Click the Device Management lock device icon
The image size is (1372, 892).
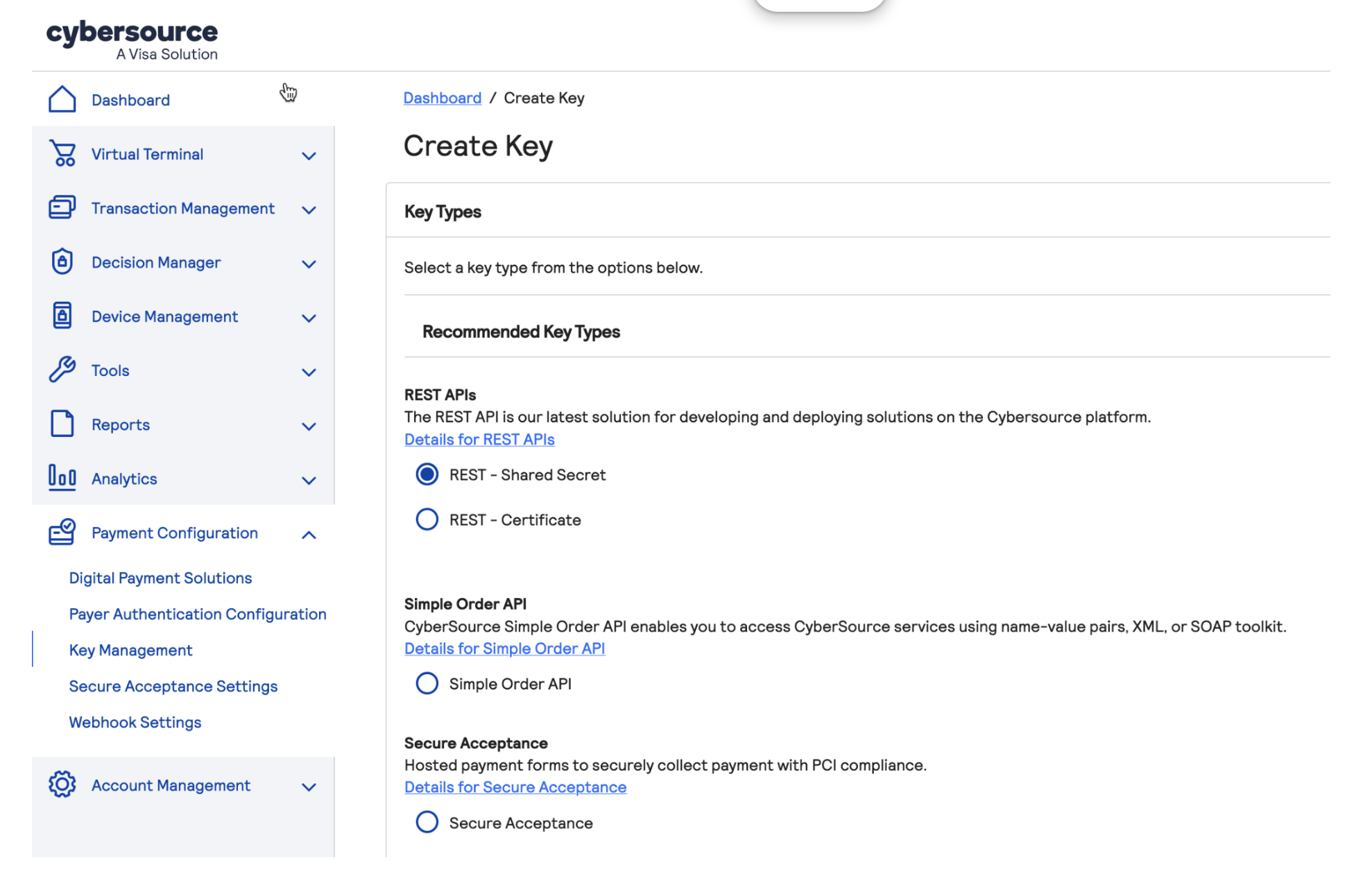(62, 316)
